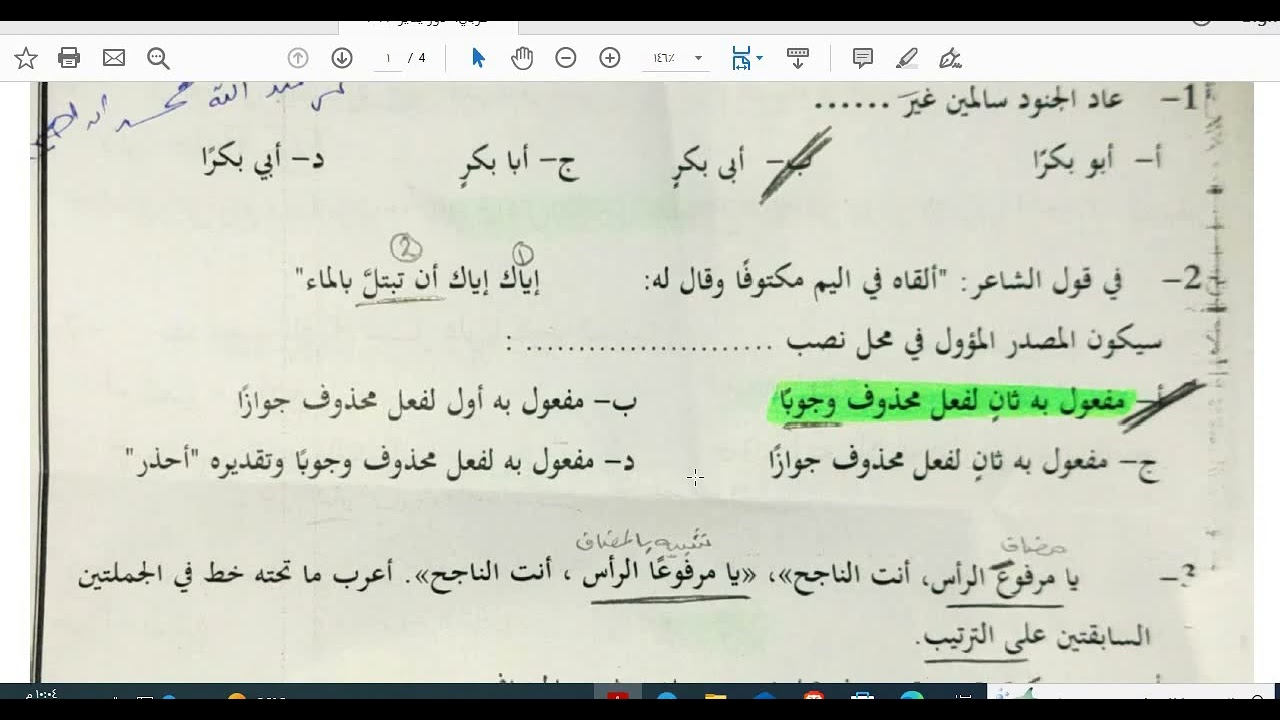This screenshot has width=1280, height=720.
Task: Click answer option 'أبي بكرًا'
Action: (263, 160)
